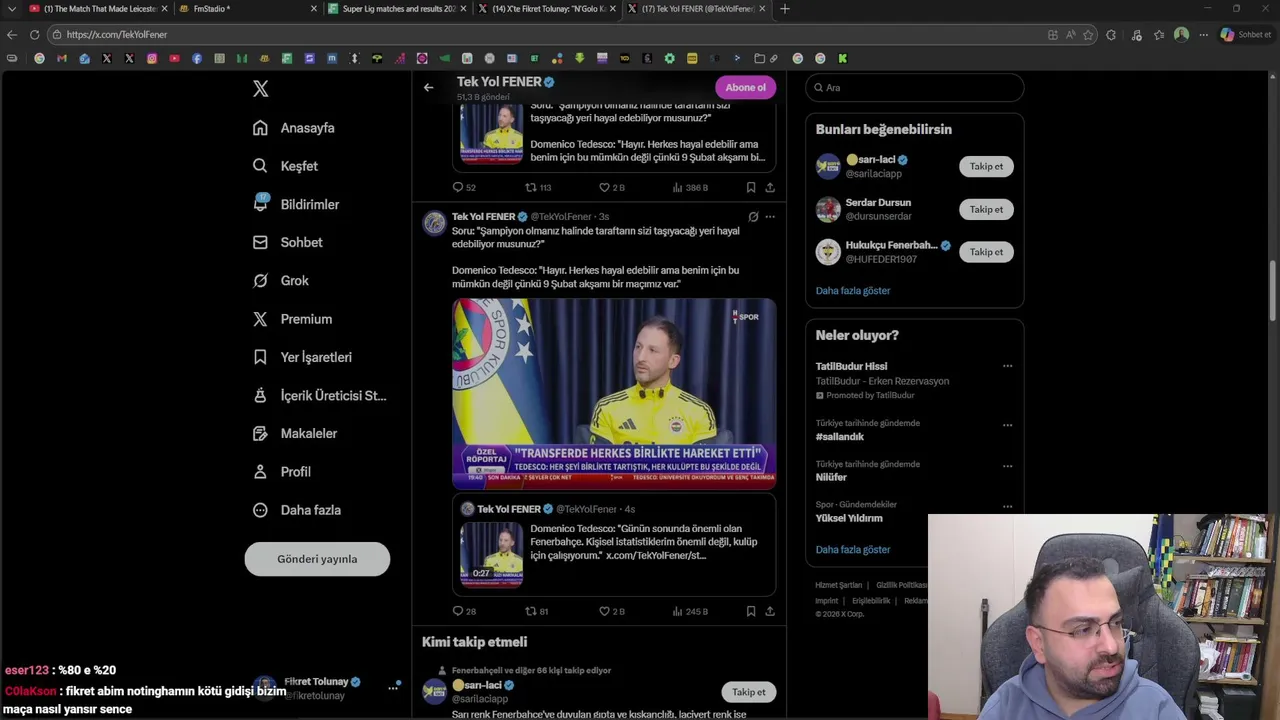This screenshot has width=1280, height=720.
Task: Go to Anasayfa in sidebar
Action: tap(294, 128)
